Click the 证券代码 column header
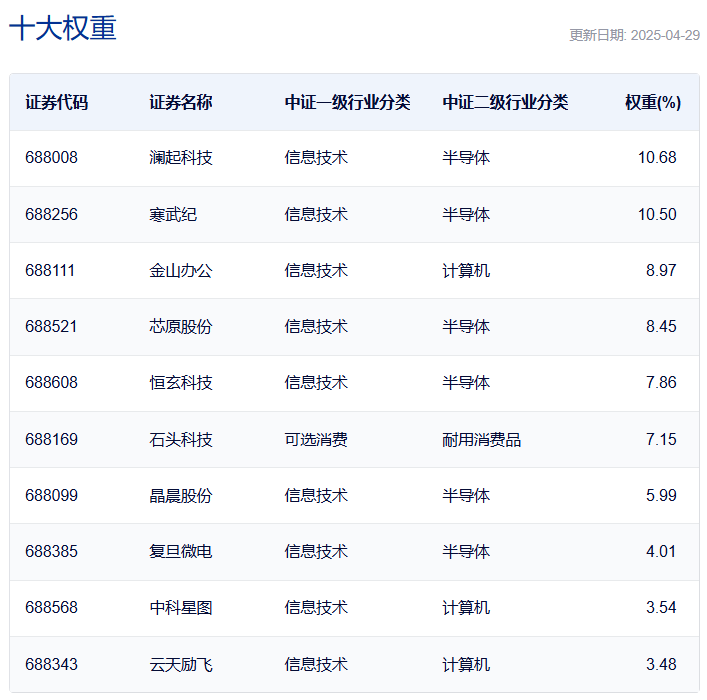 click(56, 102)
